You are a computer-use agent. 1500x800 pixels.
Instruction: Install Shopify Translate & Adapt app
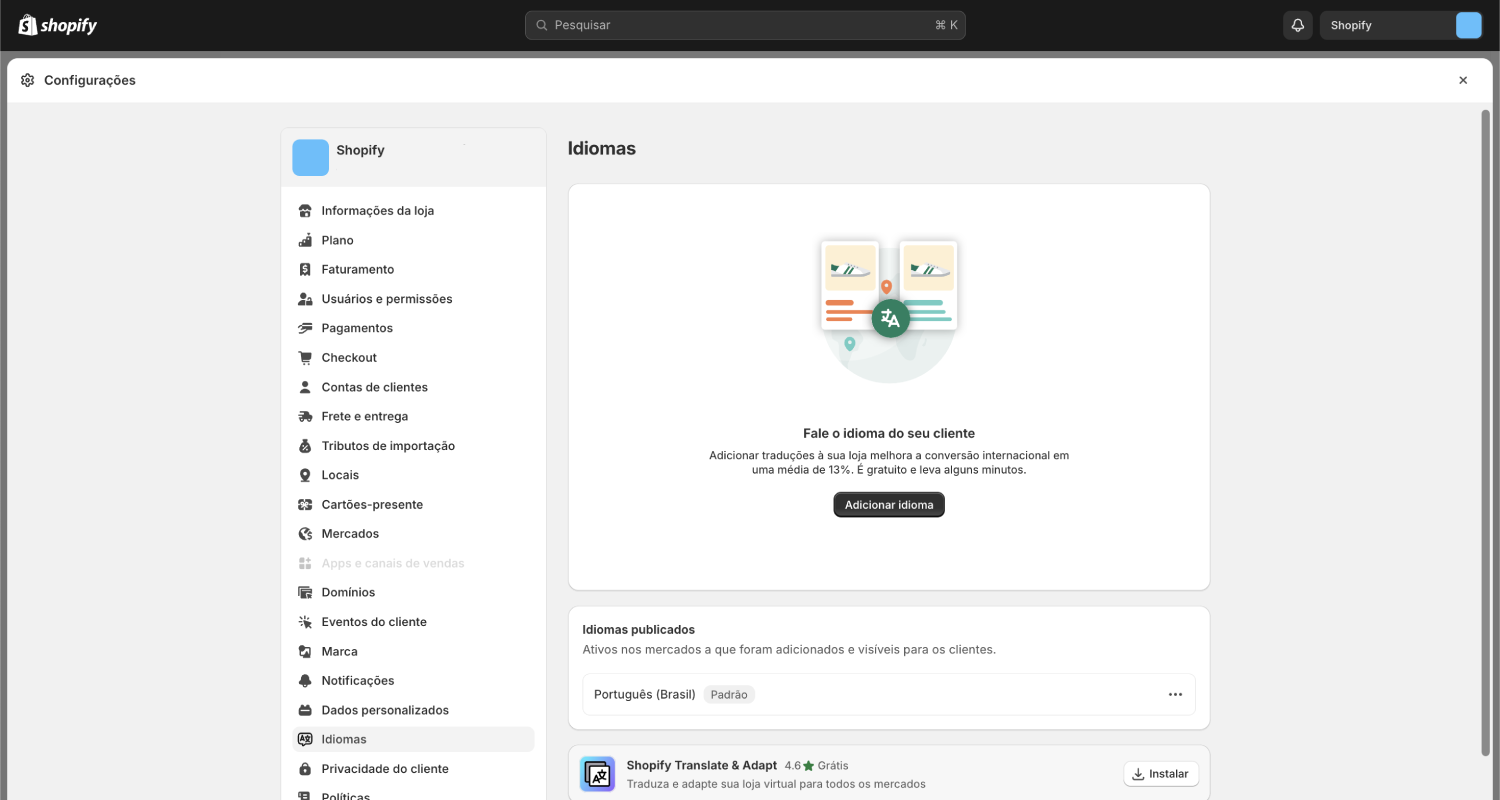(x=1161, y=774)
